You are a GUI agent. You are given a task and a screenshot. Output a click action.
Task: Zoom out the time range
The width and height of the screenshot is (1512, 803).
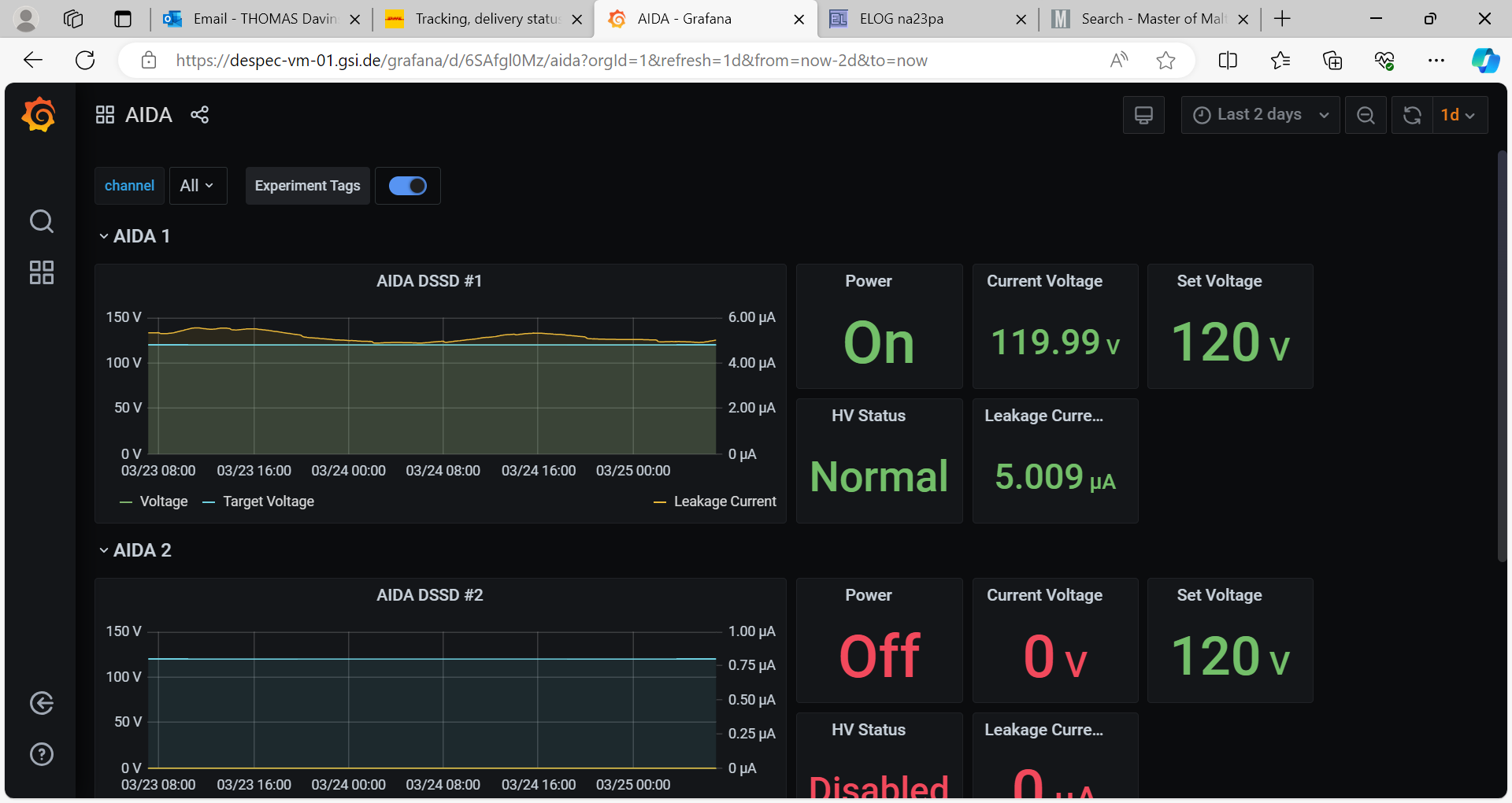click(x=1366, y=115)
